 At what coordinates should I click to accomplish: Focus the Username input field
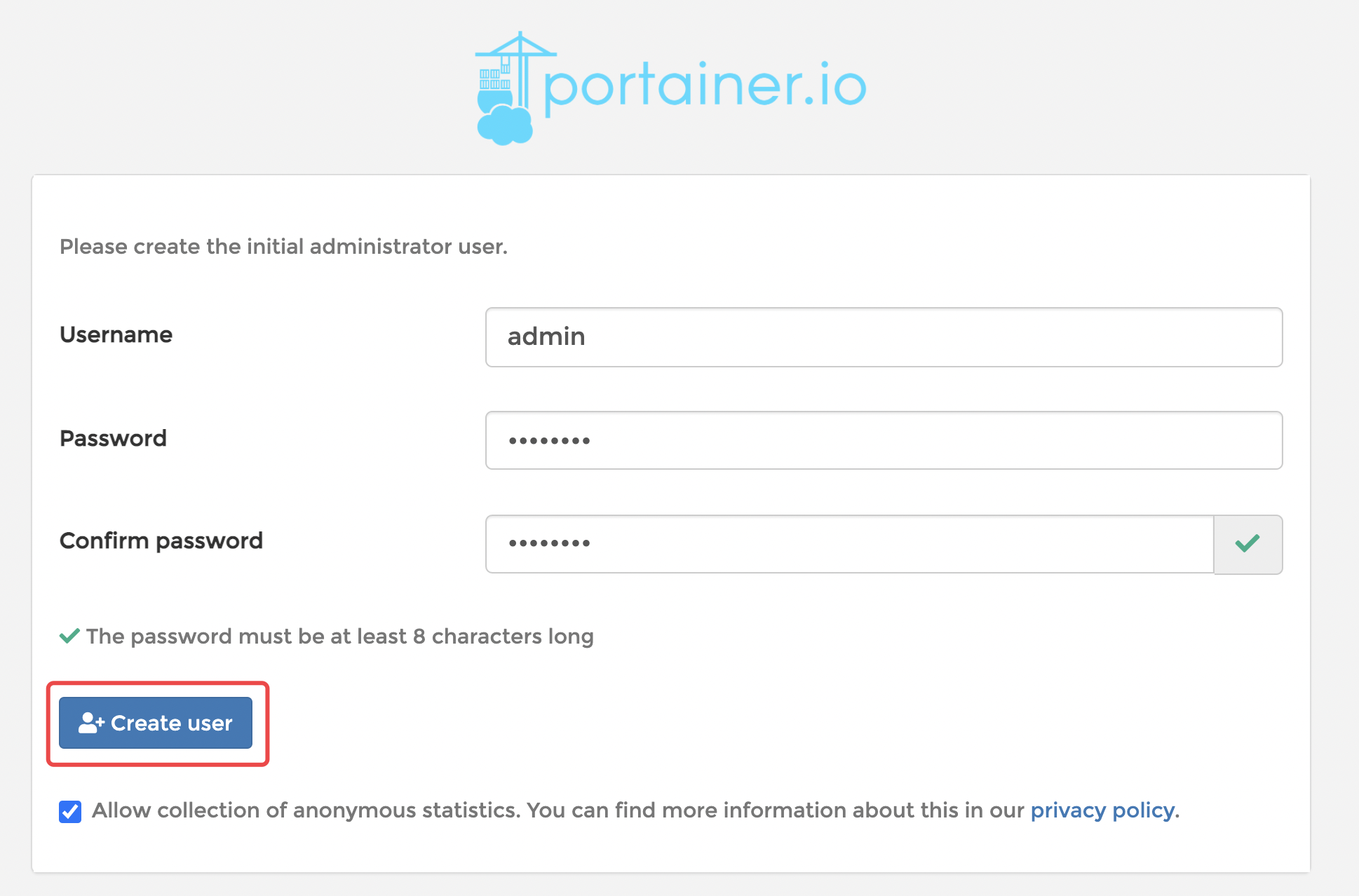coord(884,337)
